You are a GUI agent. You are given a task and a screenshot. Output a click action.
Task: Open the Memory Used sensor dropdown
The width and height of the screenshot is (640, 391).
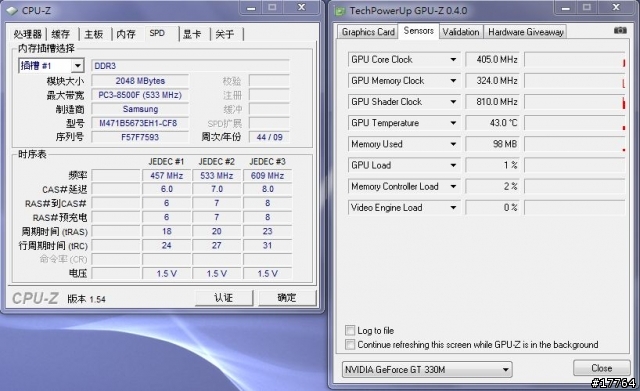[453, 144]
